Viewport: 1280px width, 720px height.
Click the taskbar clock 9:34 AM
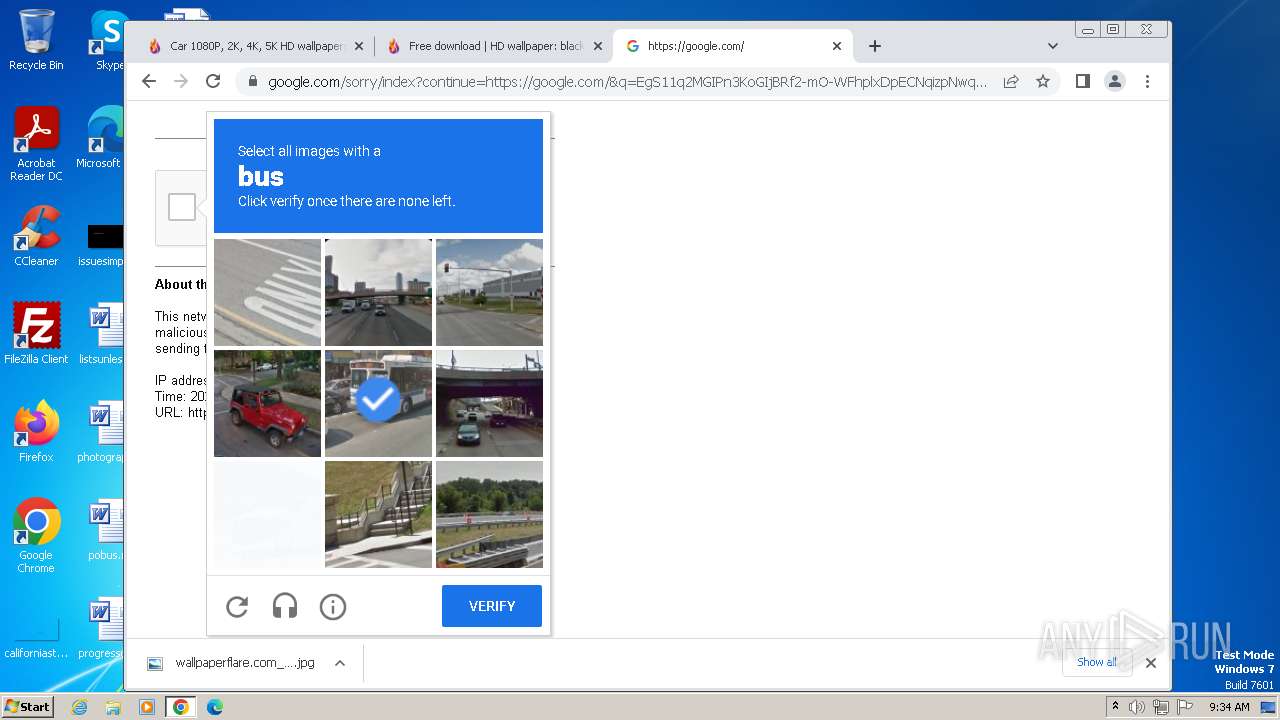pyautogui.click(x=1229, y=707)
